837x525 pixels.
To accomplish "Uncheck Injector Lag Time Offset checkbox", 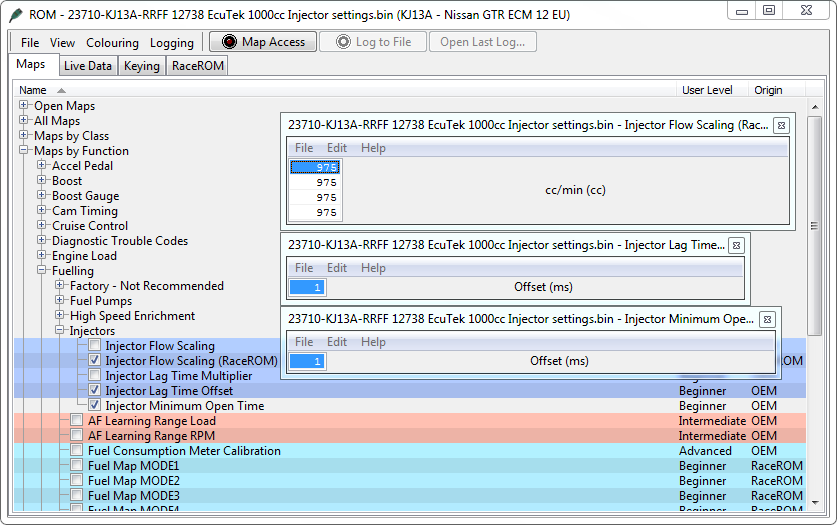I will pos(94,391).
